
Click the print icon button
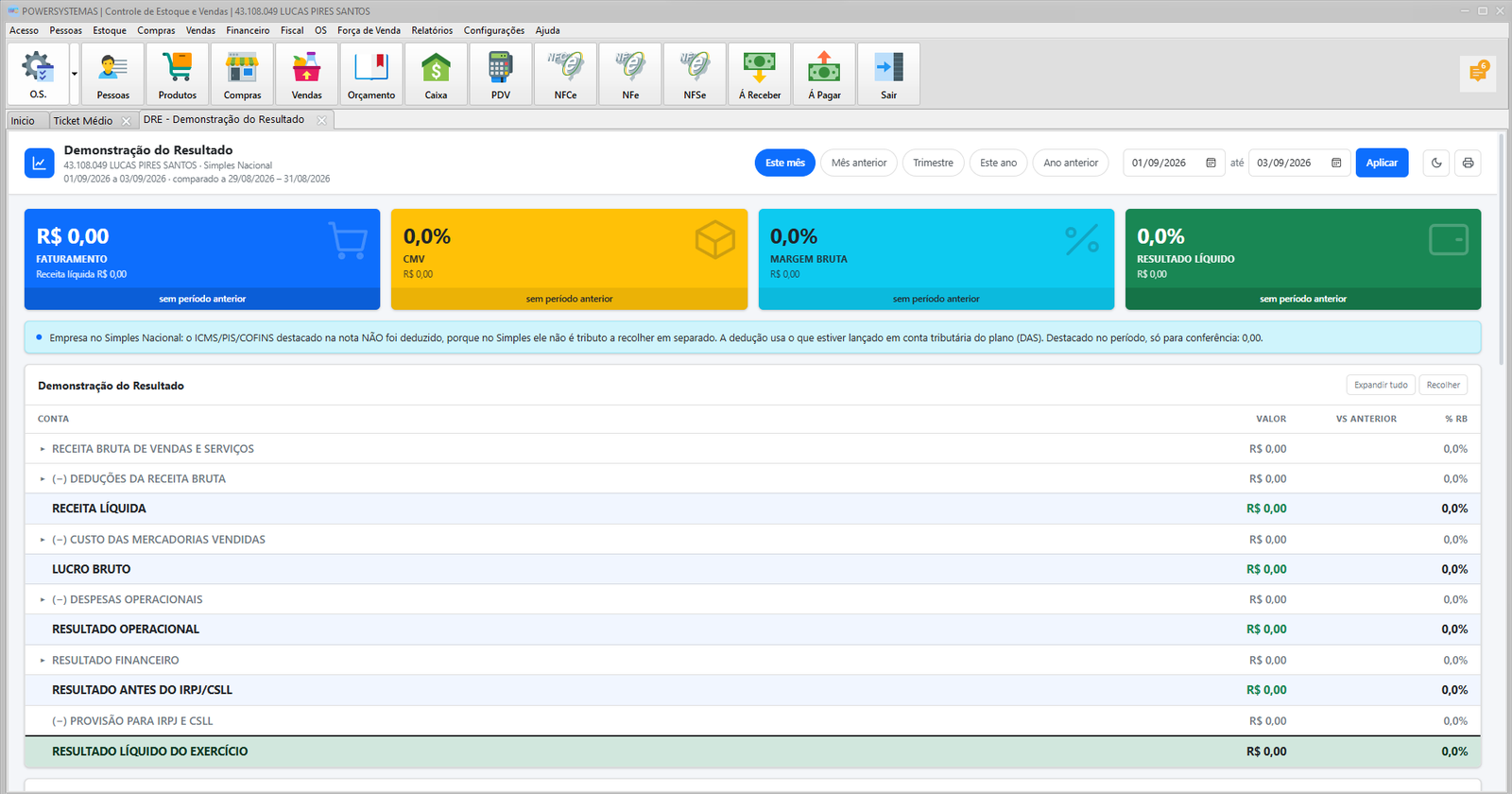pos(1468,163)
